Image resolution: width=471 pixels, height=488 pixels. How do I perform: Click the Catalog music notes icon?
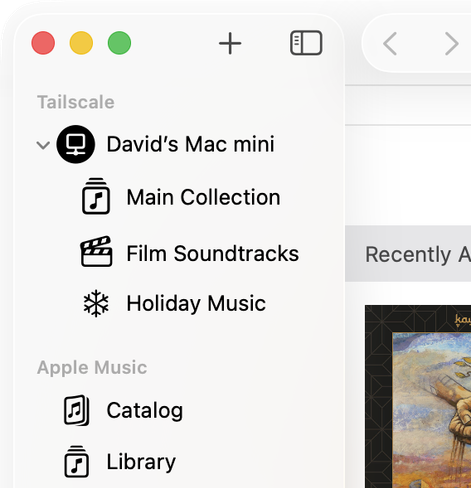tap(77, 410)
